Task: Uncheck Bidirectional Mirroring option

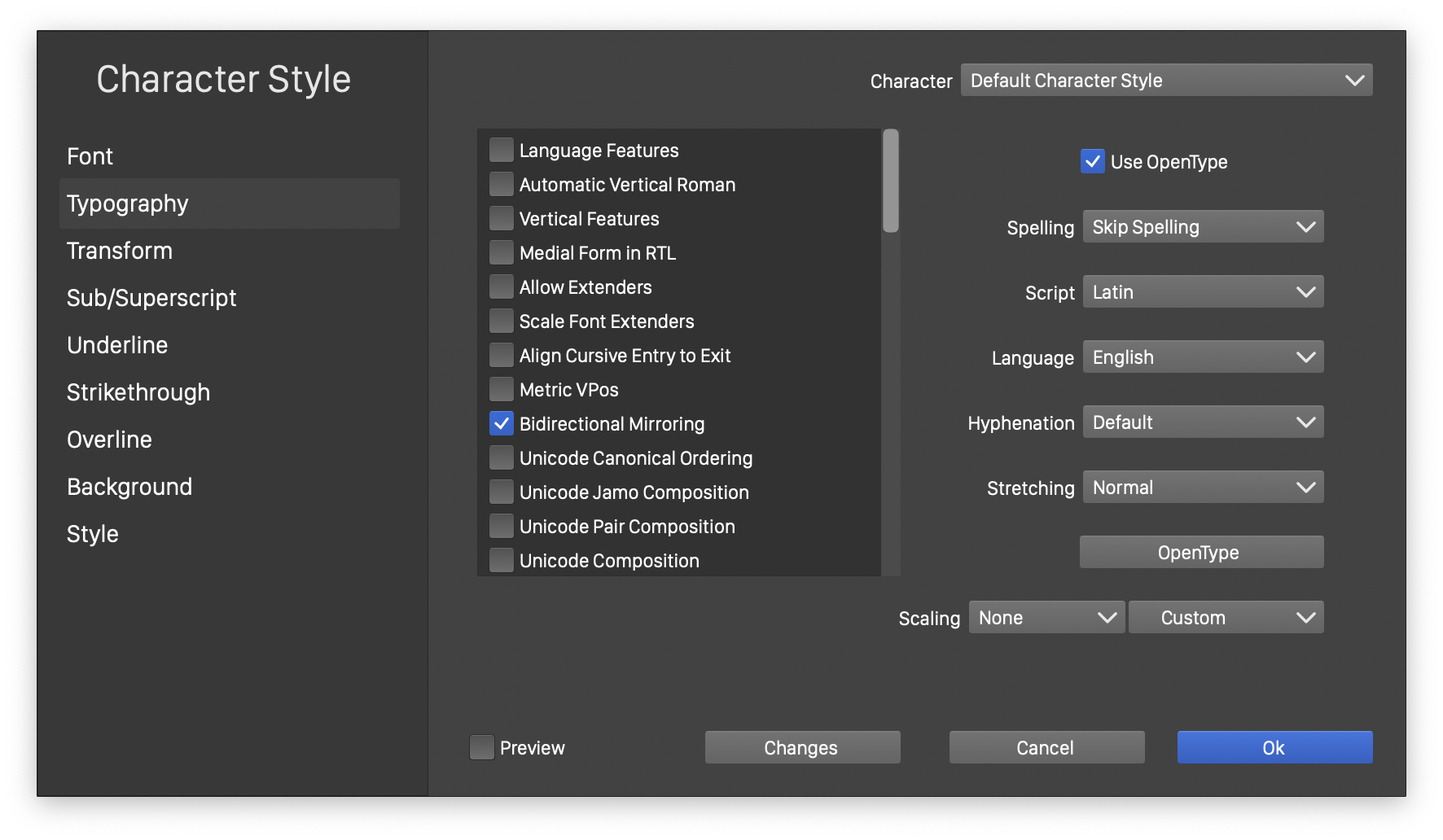Action: (502, 424)
